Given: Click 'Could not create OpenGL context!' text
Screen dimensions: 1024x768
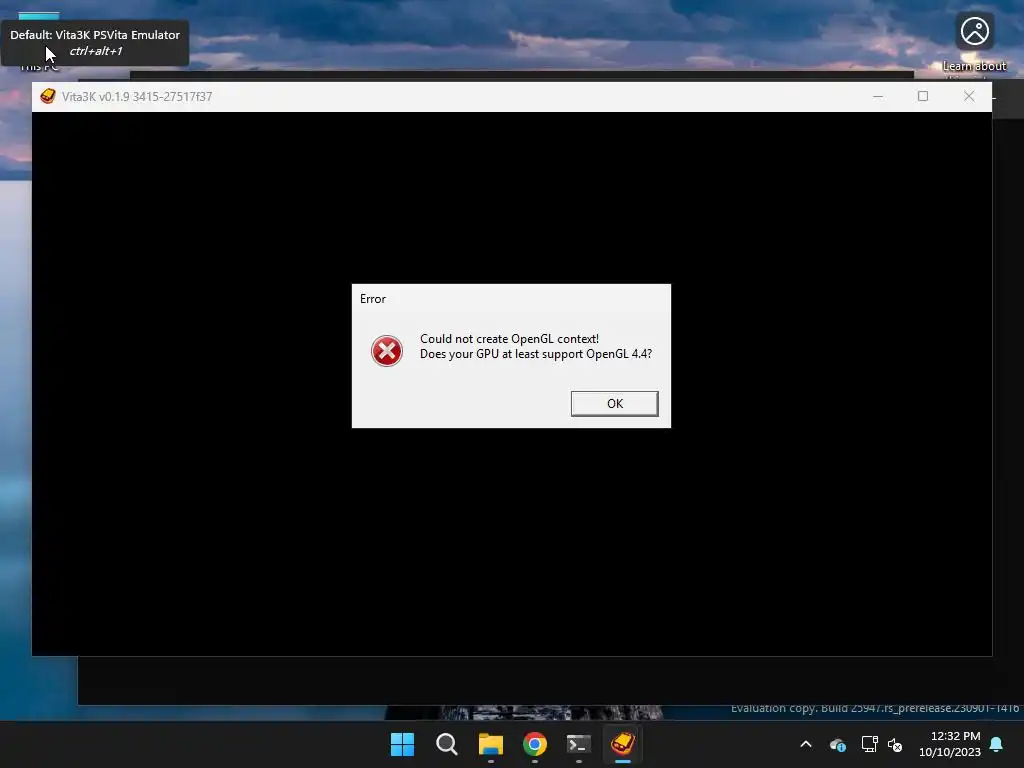Looking at the screenshot, I should coord(509,339).
